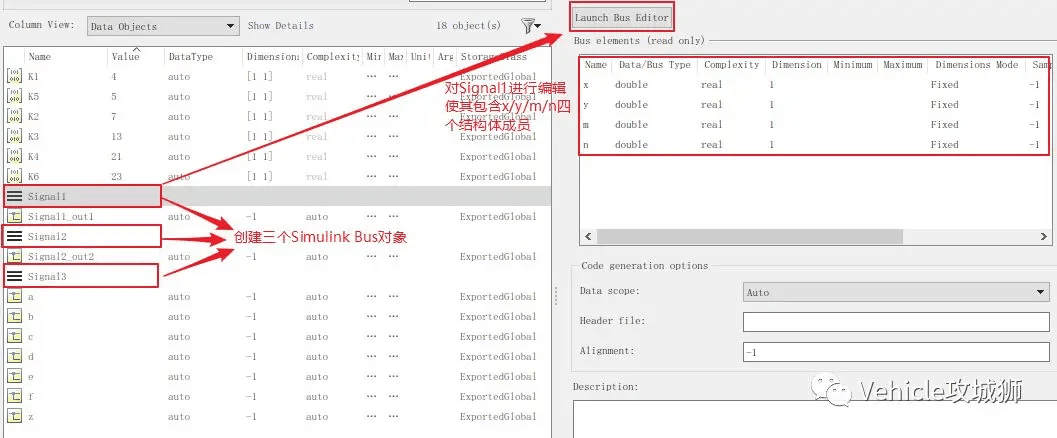The image size is (1057, 438).
Task: Click horizontal scrollbar right arrow in bus elements
Action: coord(1044,237)
